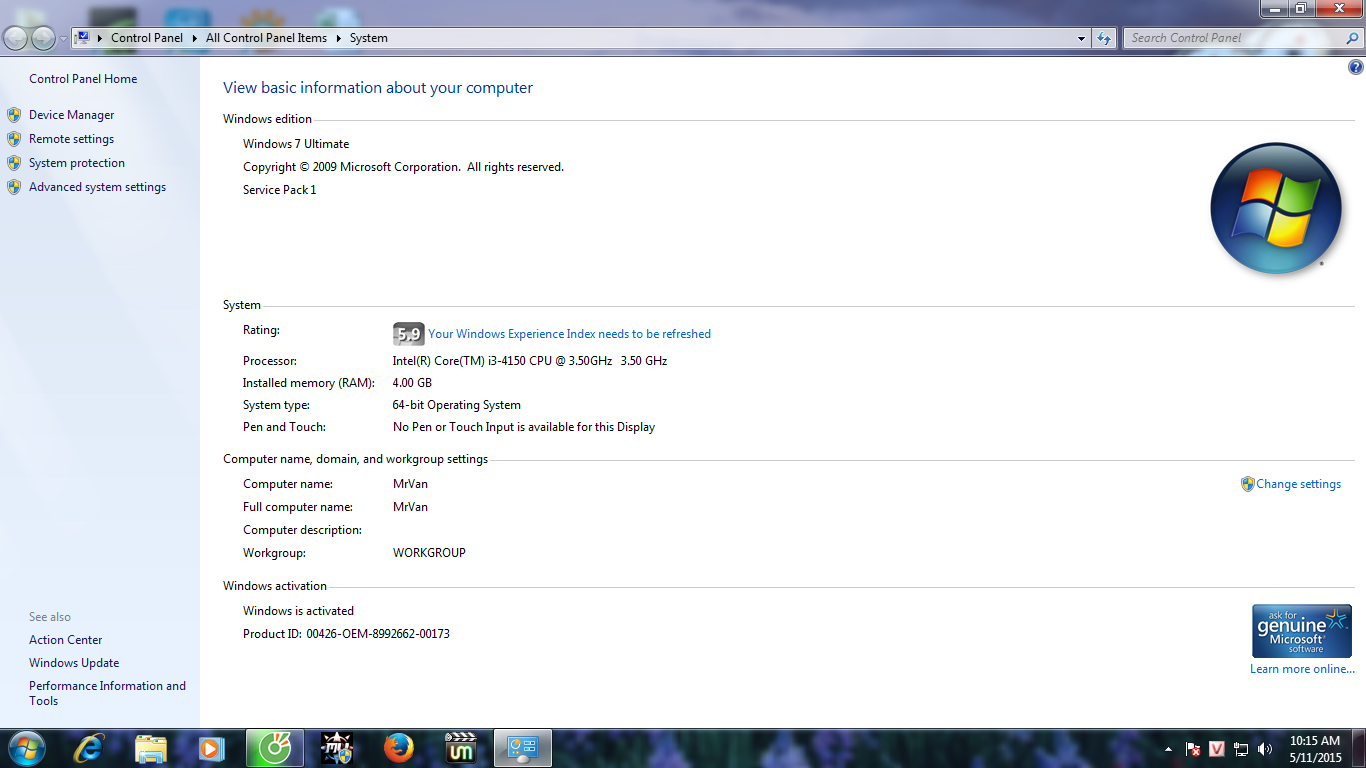Open the UM clapperboard player taskbar icon
The width and height of the screenshot is (1366, 768).
tap(460, 748)
